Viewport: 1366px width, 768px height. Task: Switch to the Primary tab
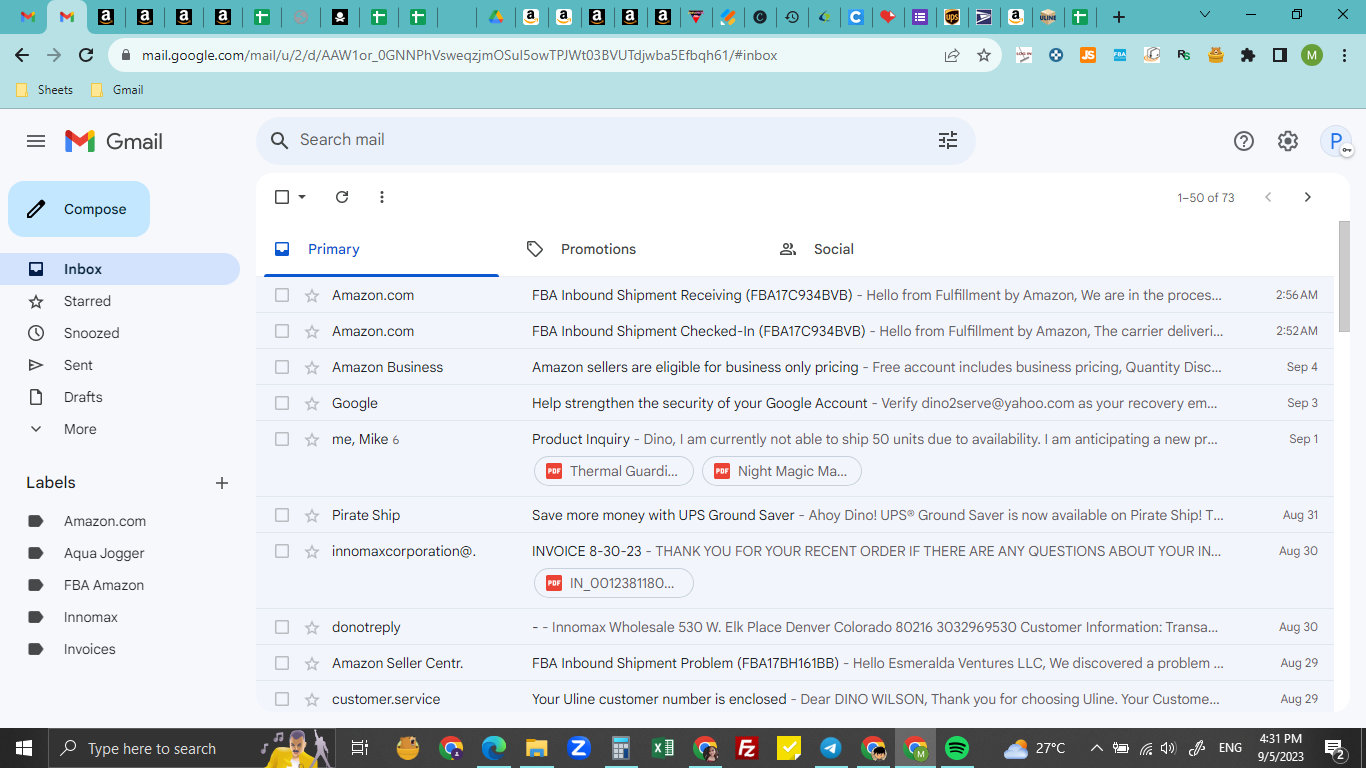(x=381, y=249)
